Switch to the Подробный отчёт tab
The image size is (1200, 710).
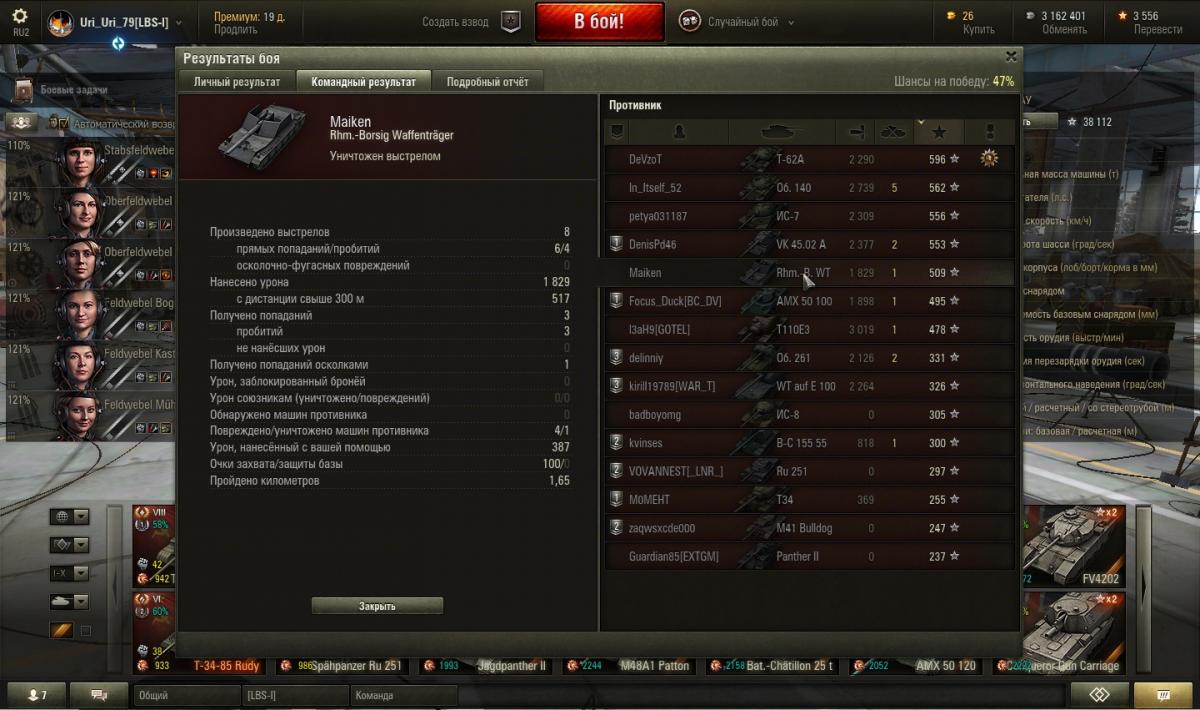[x=488, y=82]
